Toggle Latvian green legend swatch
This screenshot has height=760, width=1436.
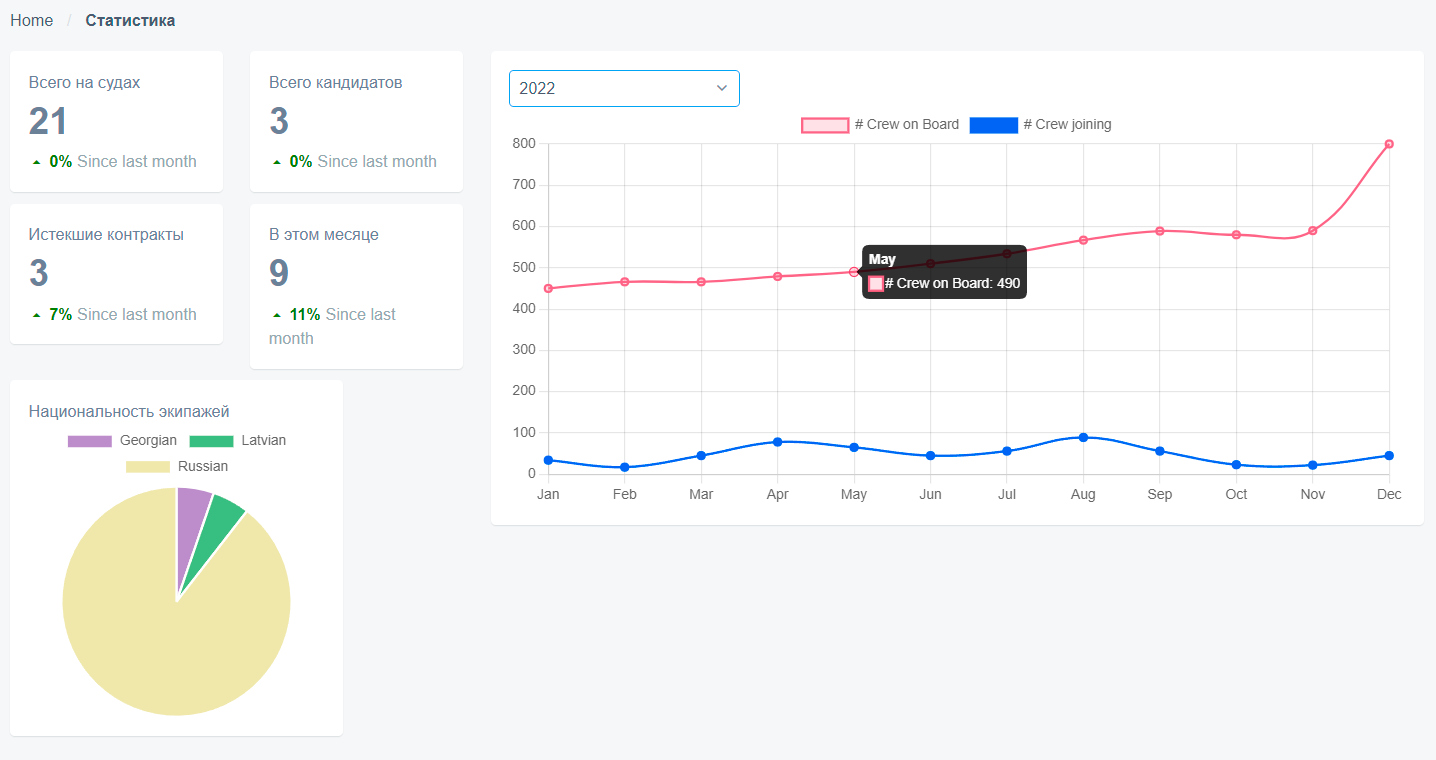(211, 441)
